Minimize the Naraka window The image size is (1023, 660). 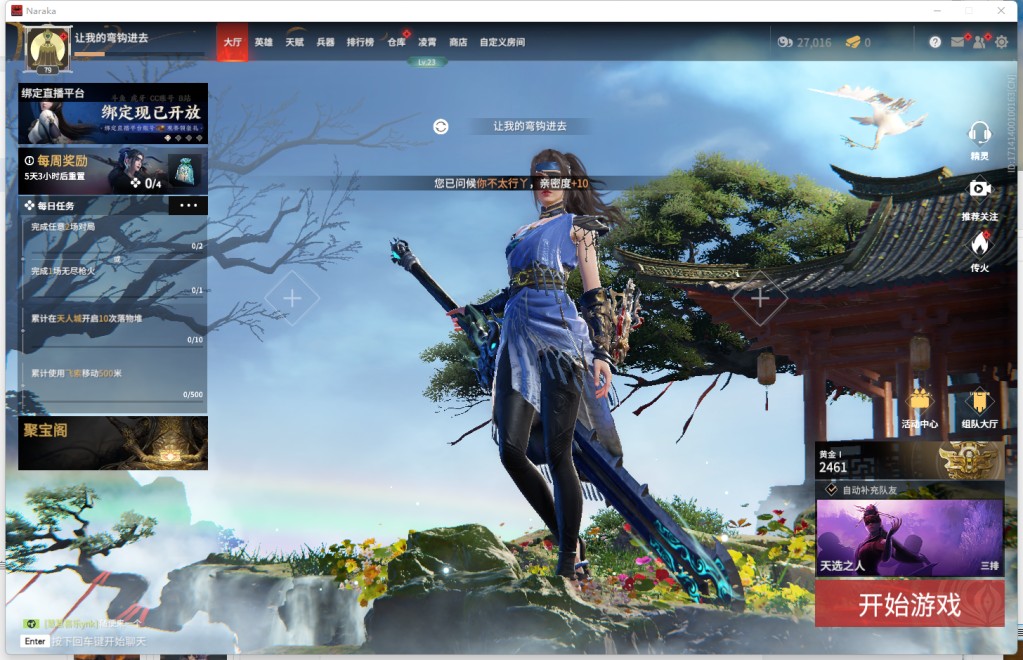click(937, 11)
